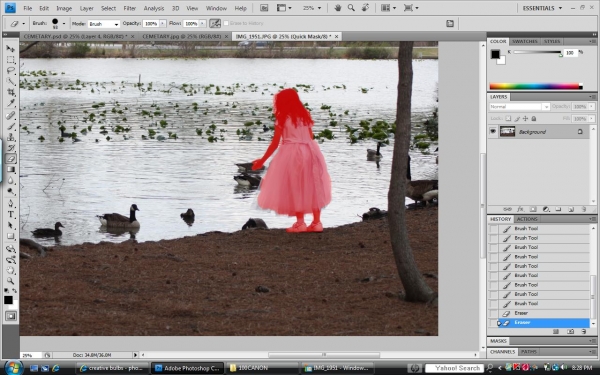Open the Arrange Documents dropdown
The width and height of the screenshot is (600, 375).
(x=388, y=8)
